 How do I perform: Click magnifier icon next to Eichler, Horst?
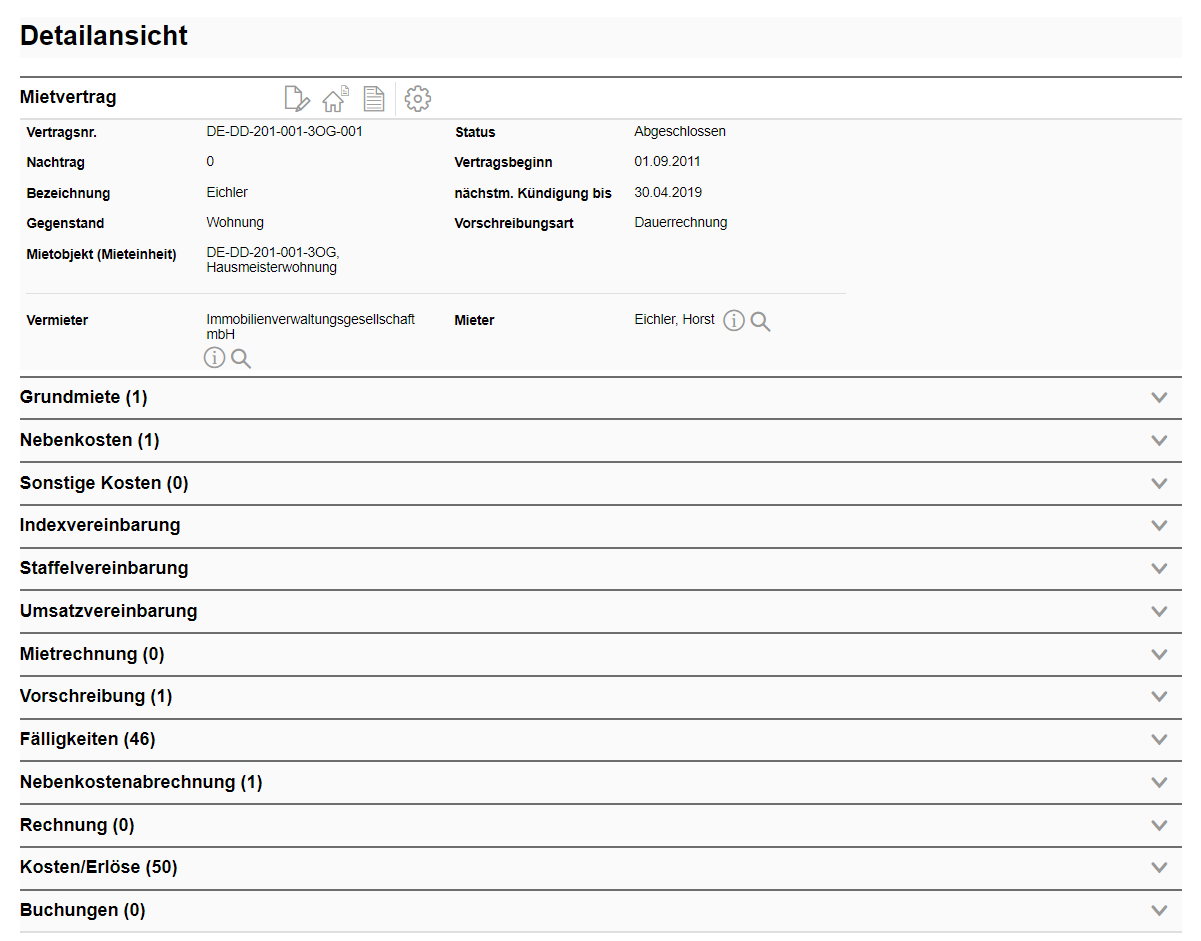[761, 321]
